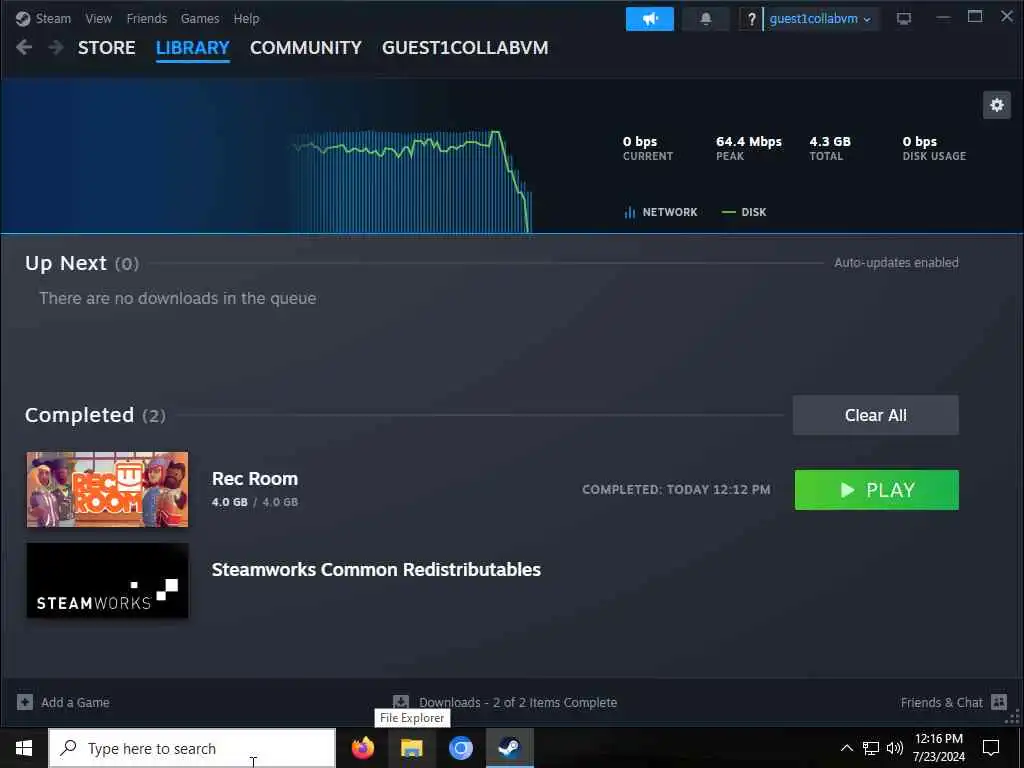Click 'There are no downloads in the queue'
This screenshot has width=1024, height=768.
tap(178, 298)
